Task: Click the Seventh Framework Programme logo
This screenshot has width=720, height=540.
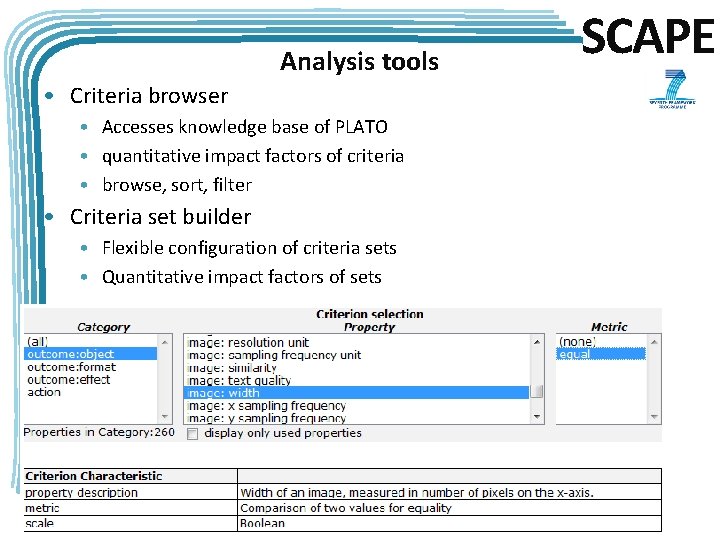Action: 673,89
